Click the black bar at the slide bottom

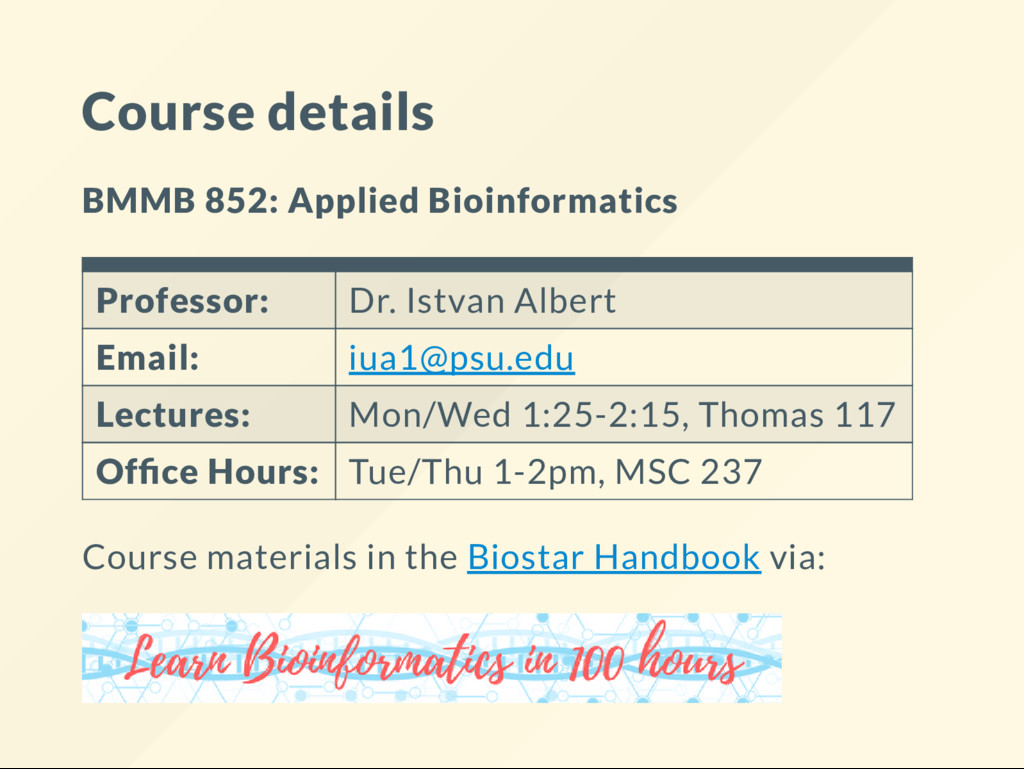point(512,768)
